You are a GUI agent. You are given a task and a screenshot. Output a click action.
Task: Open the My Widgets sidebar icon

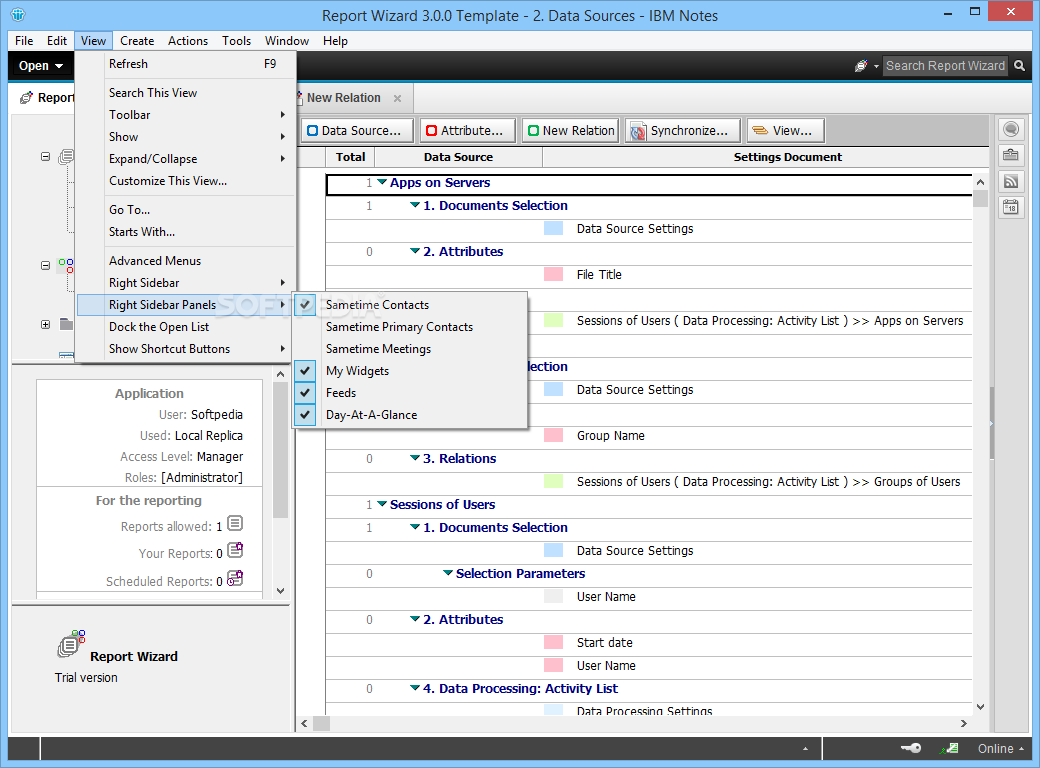[1011, 155]
